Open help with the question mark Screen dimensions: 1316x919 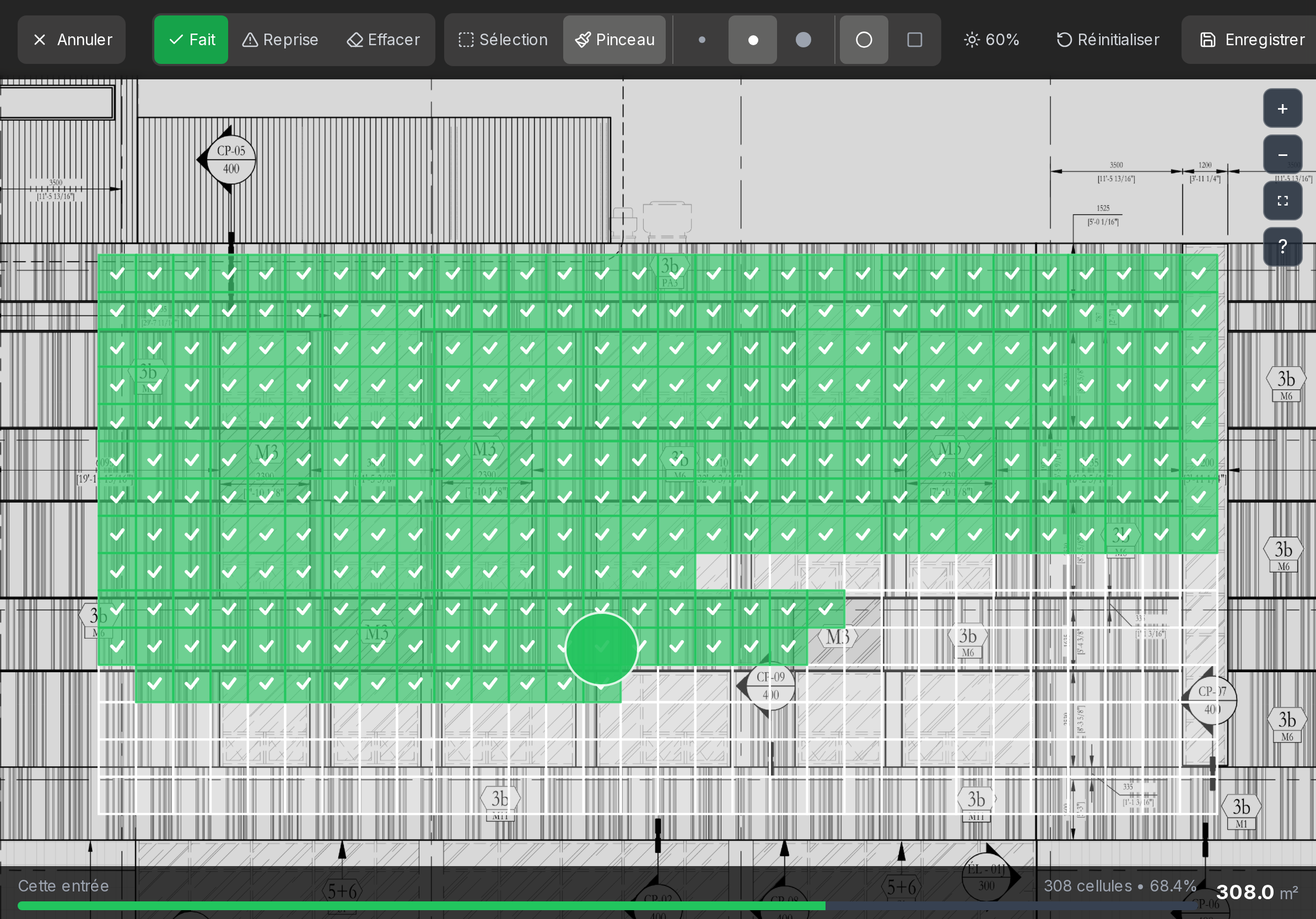coord(1283,246)
